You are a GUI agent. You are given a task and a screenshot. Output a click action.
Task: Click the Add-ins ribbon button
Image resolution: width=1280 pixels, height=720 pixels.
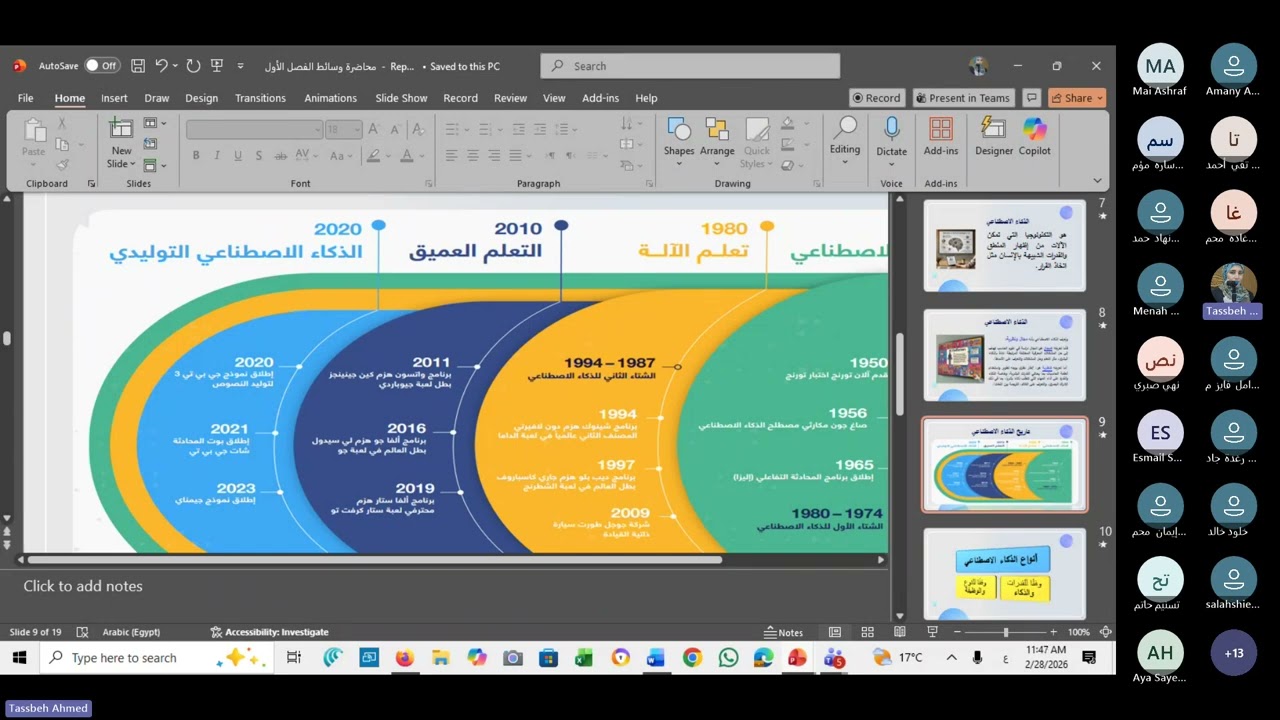coord(941,138)
